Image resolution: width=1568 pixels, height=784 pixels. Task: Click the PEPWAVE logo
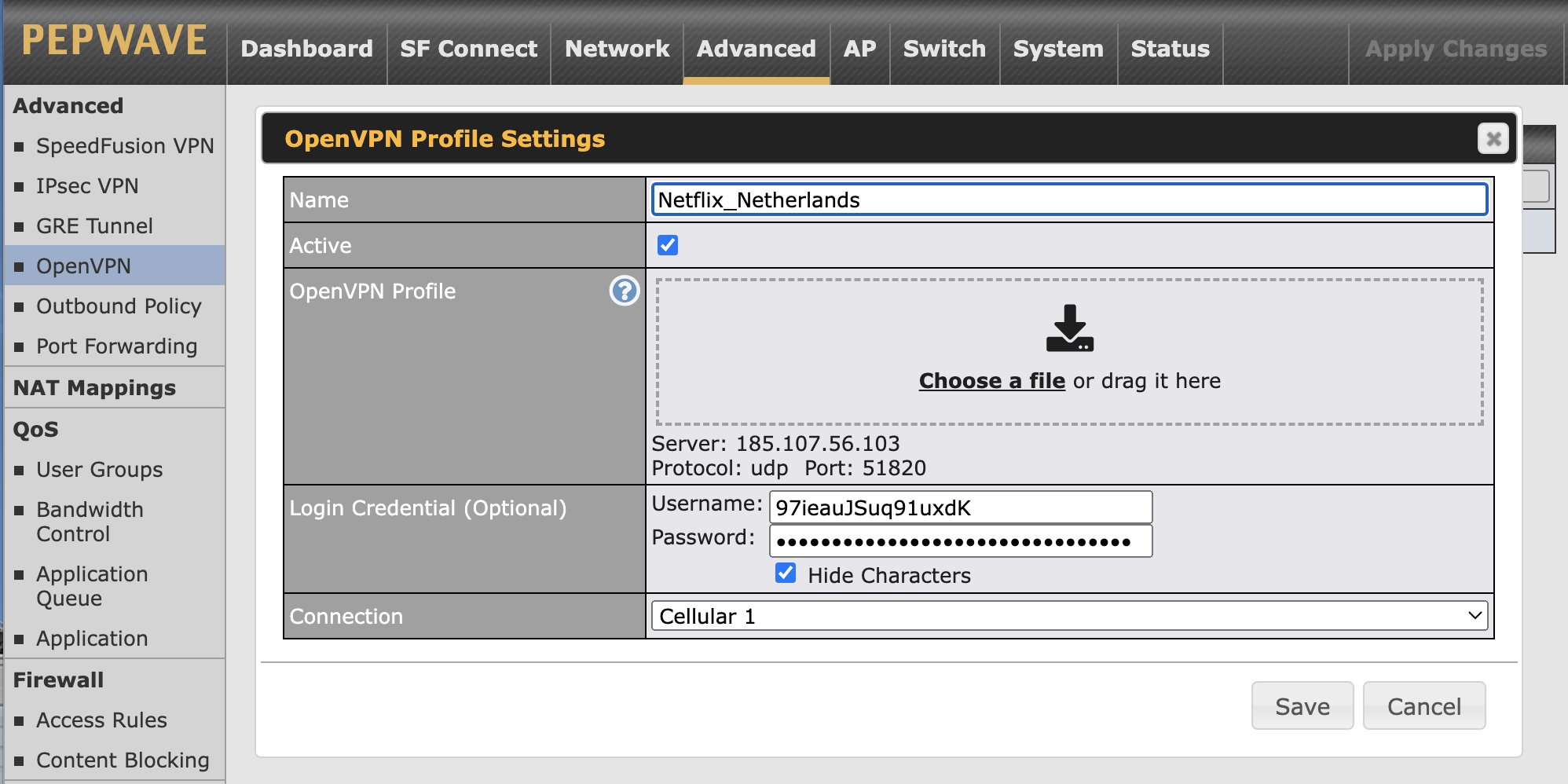click(x=115, y=41)
